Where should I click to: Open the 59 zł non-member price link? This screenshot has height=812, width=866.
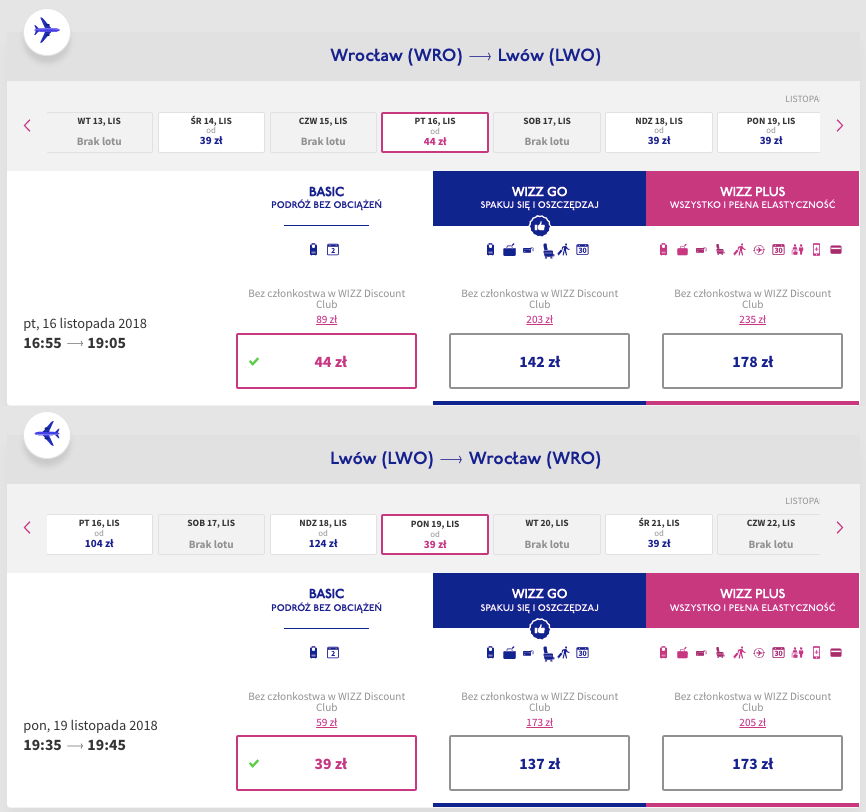(326, 723)
